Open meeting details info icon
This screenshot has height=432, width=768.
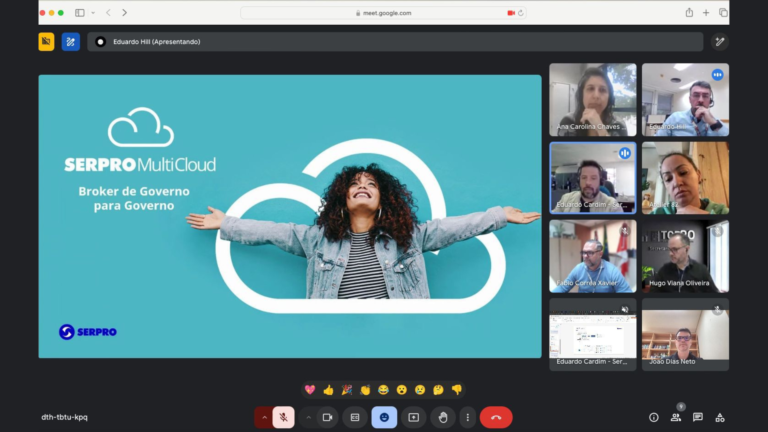tap(653, 417)
